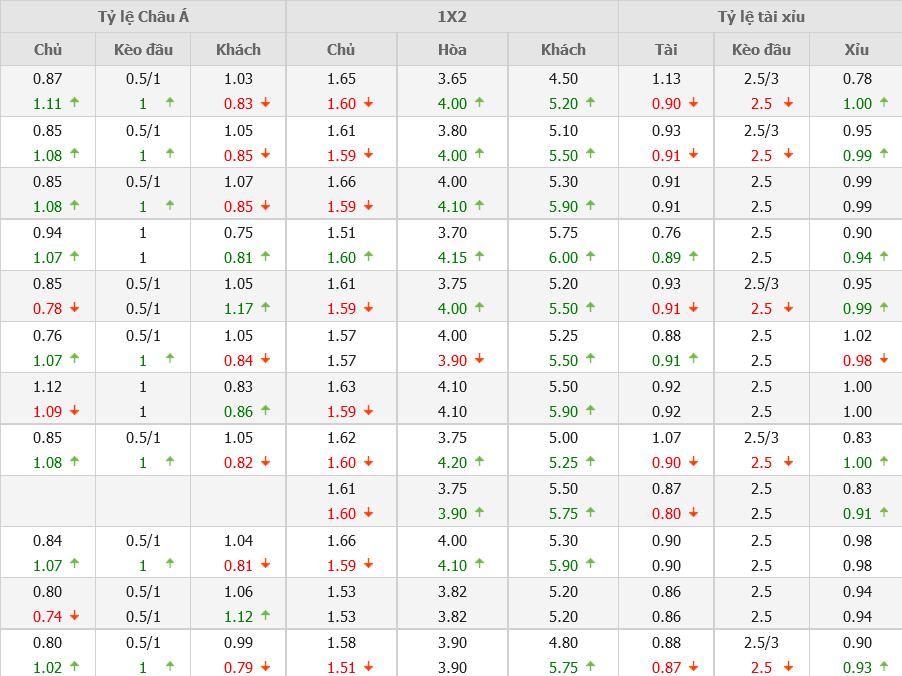Click the red arrow beside 0.79
Screen dimensions: 902x676
(x=266, y=667)
